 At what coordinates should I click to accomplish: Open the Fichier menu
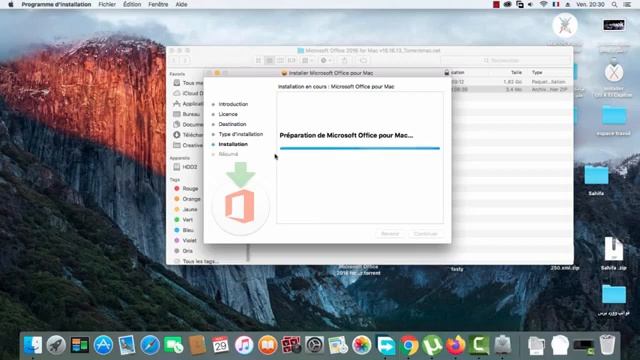pyautogui.click(x=107, y=4)
